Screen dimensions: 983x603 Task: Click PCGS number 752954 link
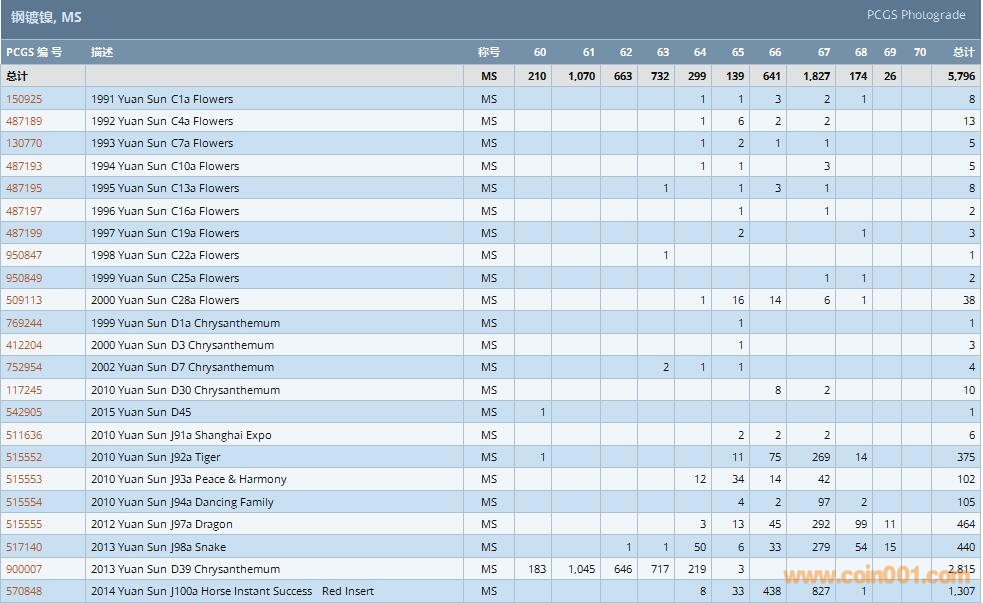(24, 367)
